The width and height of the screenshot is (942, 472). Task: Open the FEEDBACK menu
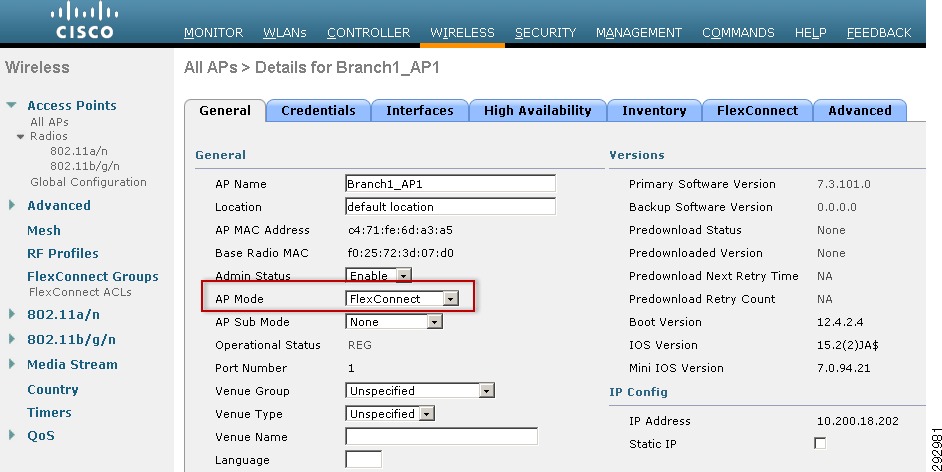879,33
